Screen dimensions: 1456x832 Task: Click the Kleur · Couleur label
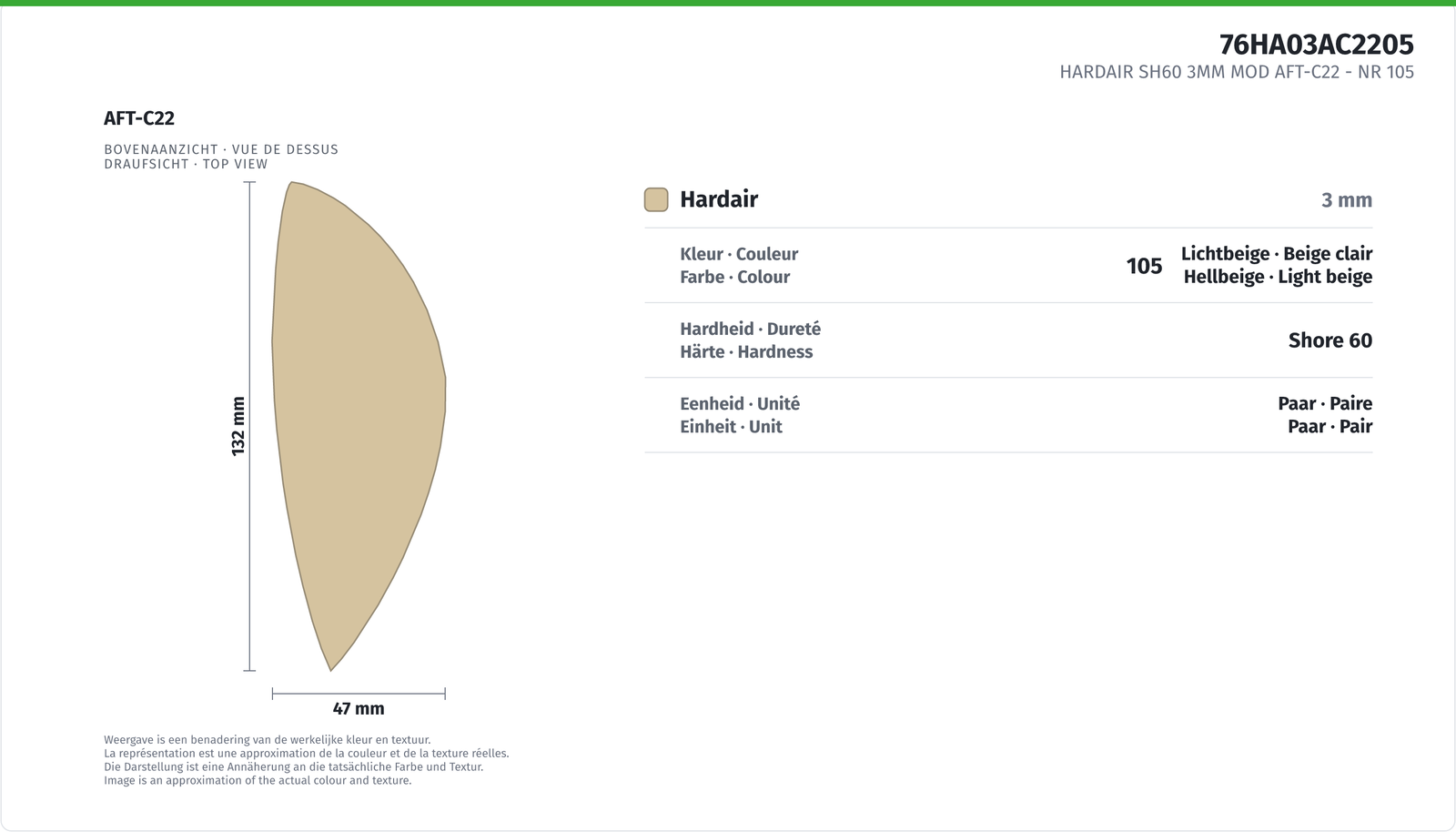739,254
